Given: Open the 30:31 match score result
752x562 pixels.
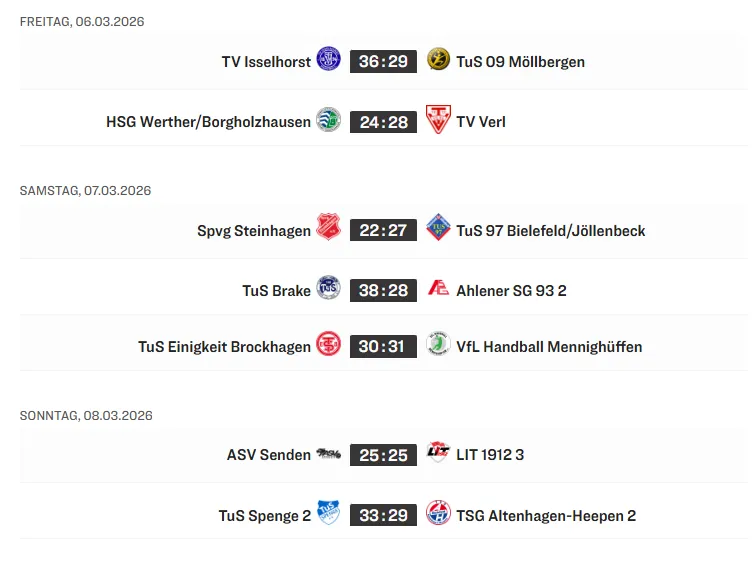Looking at the screenshot, I should (383, 346).
